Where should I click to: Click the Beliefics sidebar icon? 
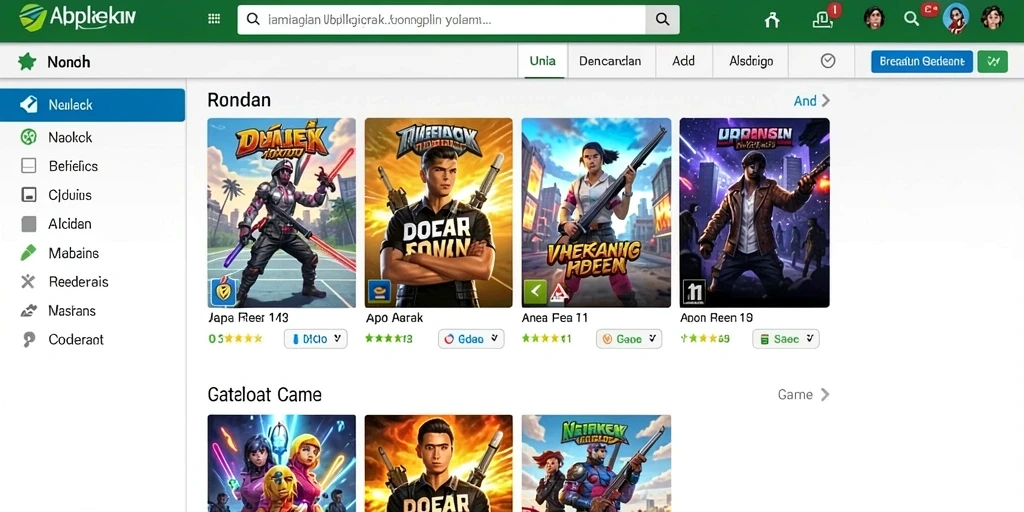click(29, 166)
